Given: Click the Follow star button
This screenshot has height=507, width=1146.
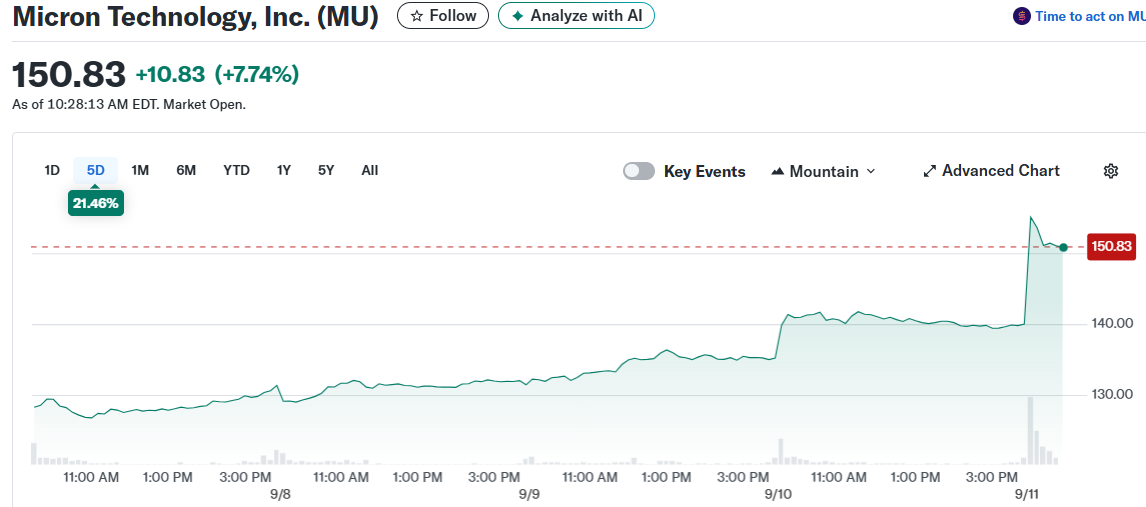Looking at the screenshot, I should point(443,15).
